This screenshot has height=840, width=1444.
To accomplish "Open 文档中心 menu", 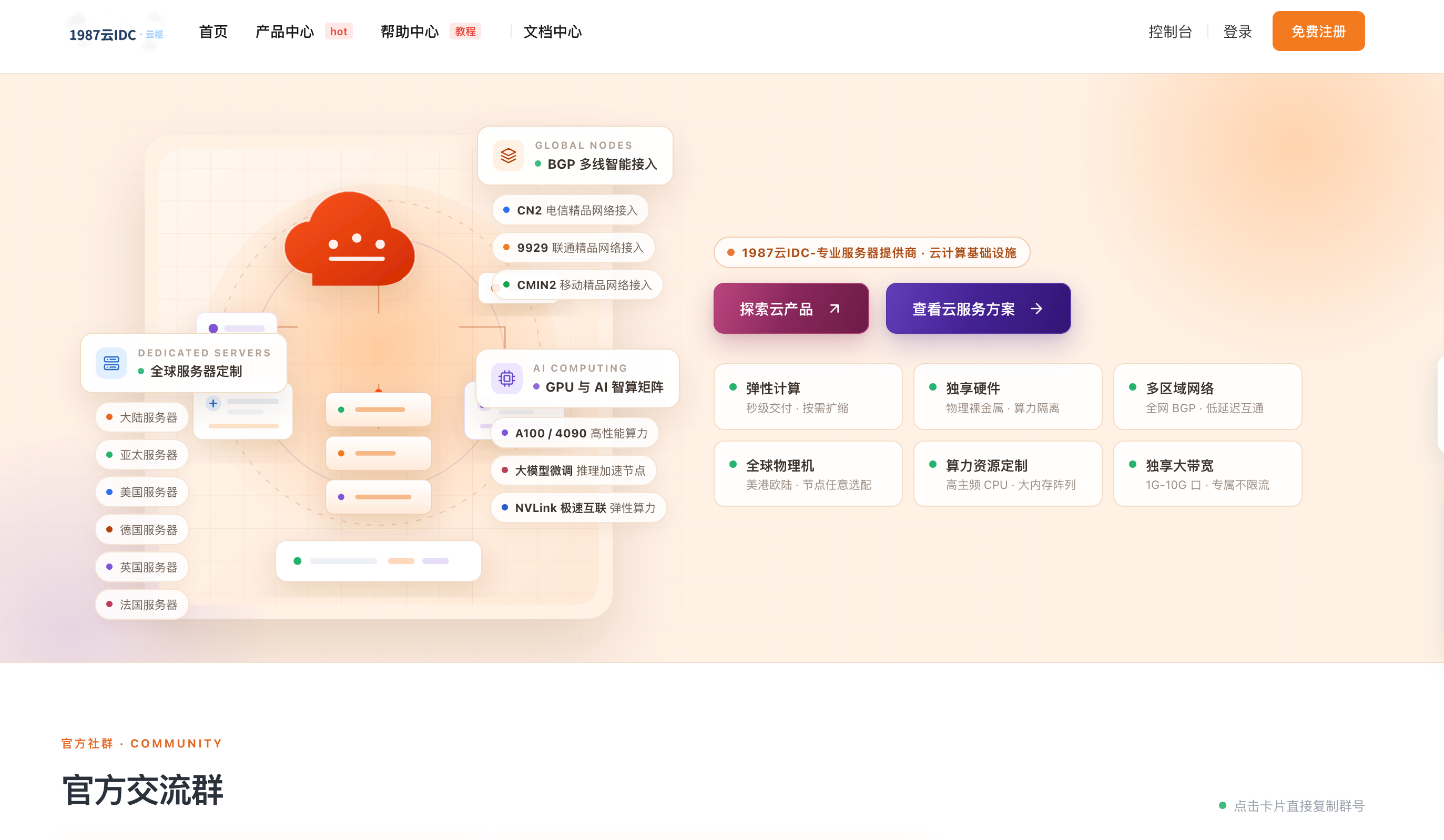I will (x=552, y=32).
